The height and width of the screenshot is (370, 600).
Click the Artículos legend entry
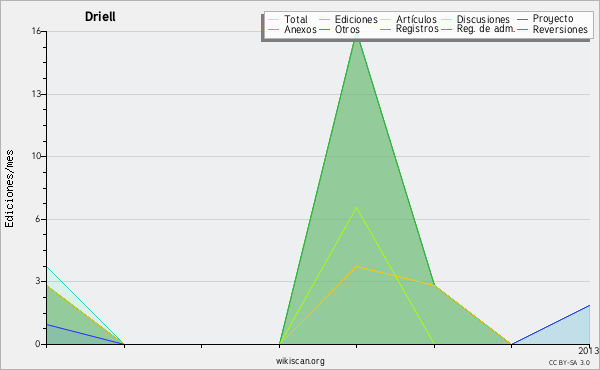tap(416, 19)
